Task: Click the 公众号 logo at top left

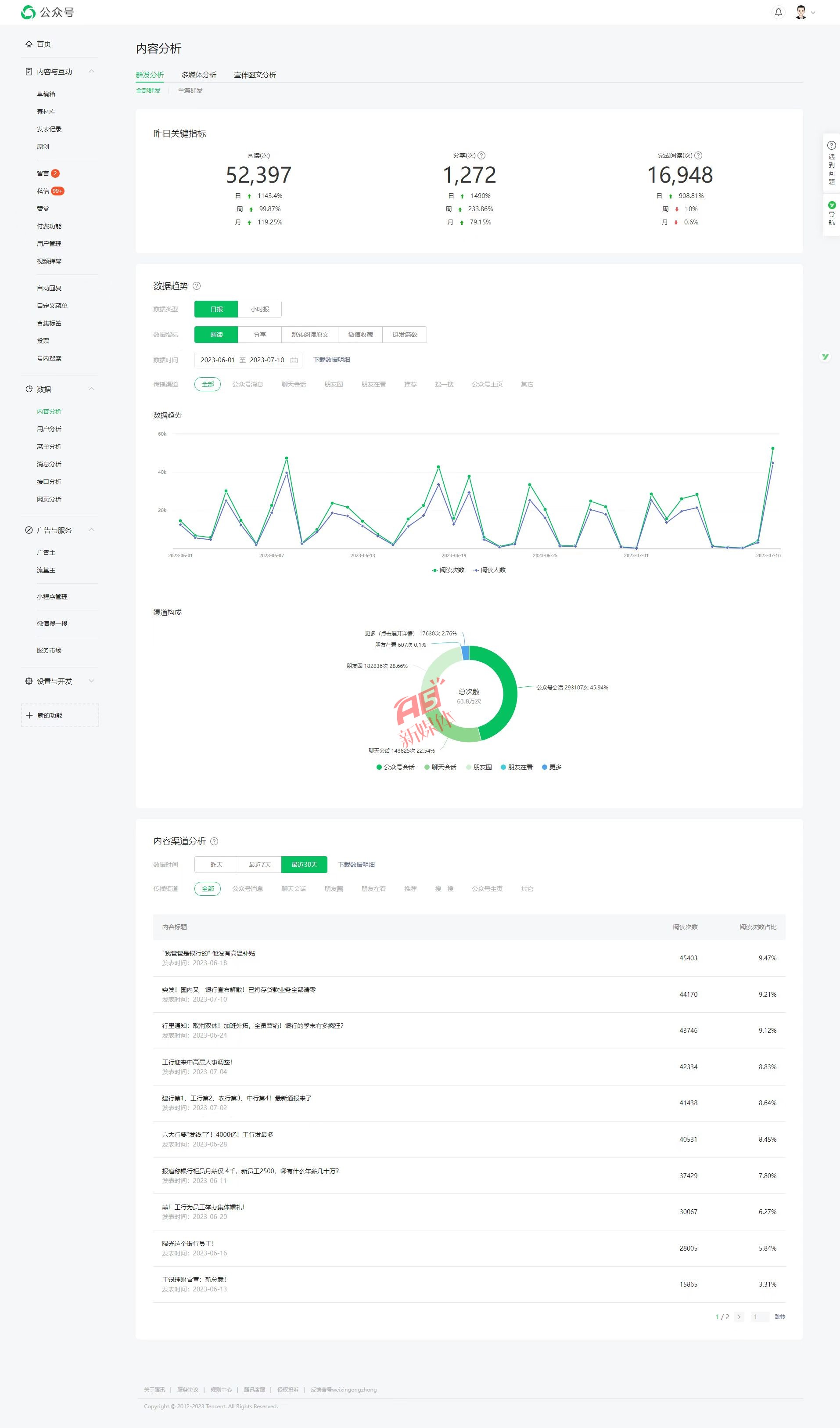Action: [47, 12]
